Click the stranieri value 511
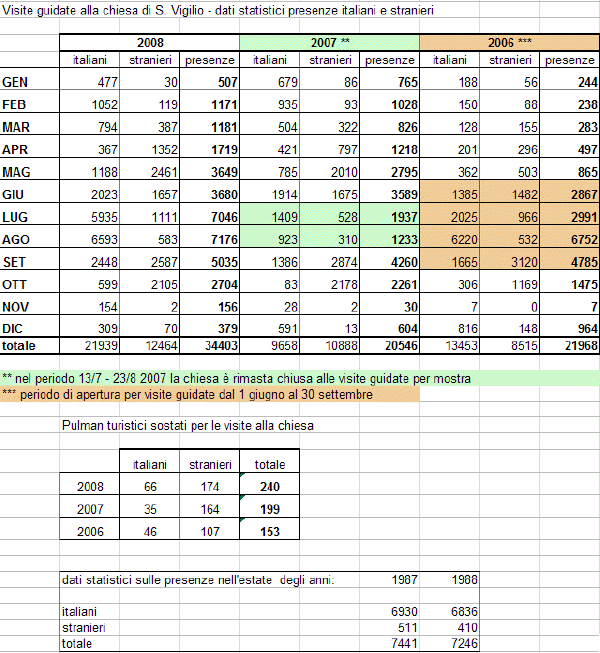Screen dimensions: 600x653 pyautogui.click(x=389, y=627)
